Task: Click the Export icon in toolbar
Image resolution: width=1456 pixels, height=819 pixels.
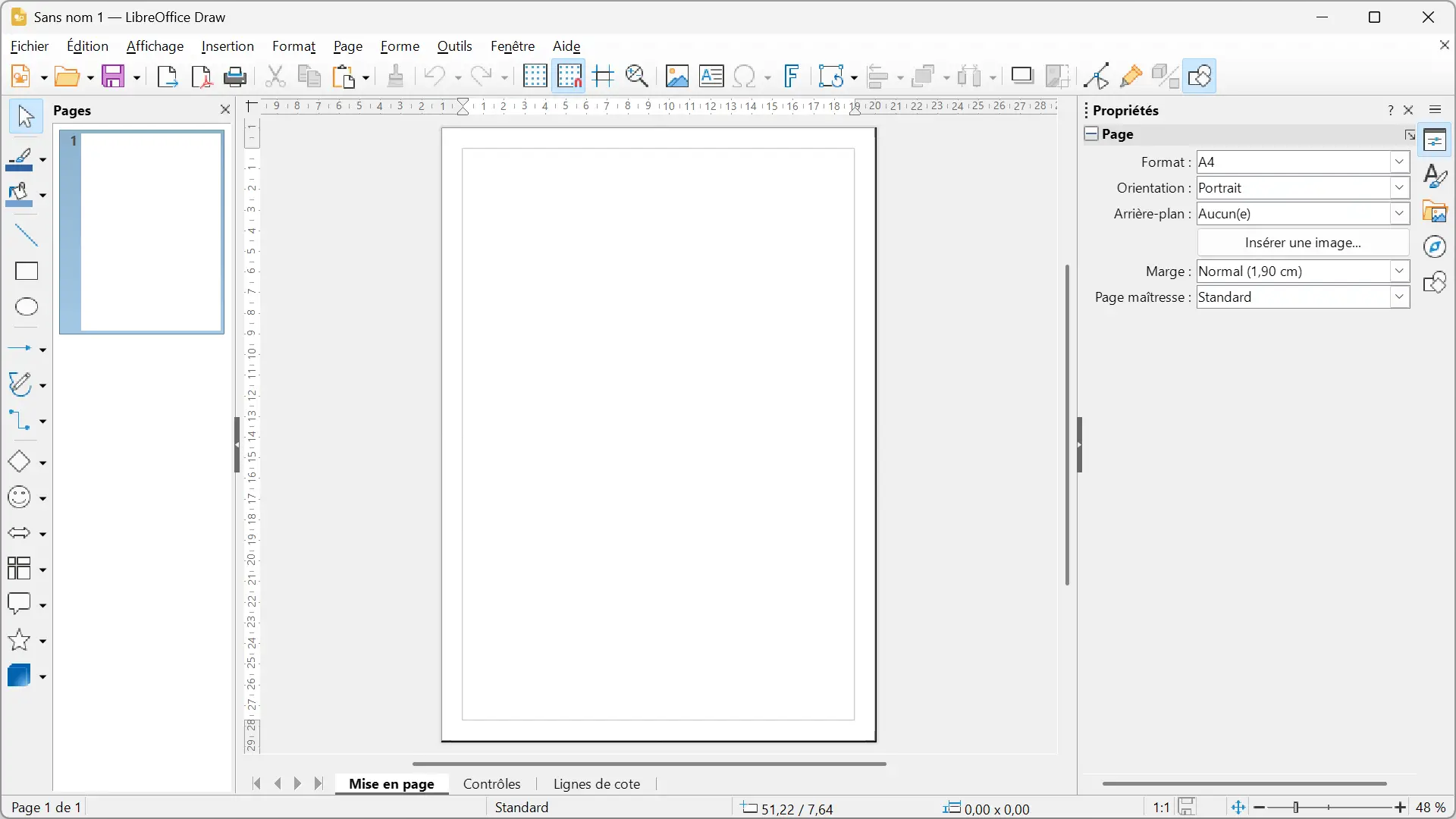Action: 167,77
